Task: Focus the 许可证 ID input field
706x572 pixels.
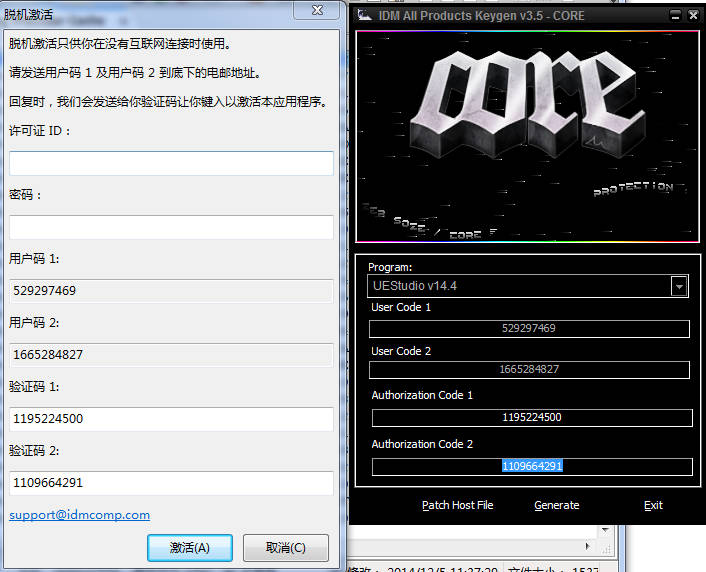Action: tap(171, 164)
